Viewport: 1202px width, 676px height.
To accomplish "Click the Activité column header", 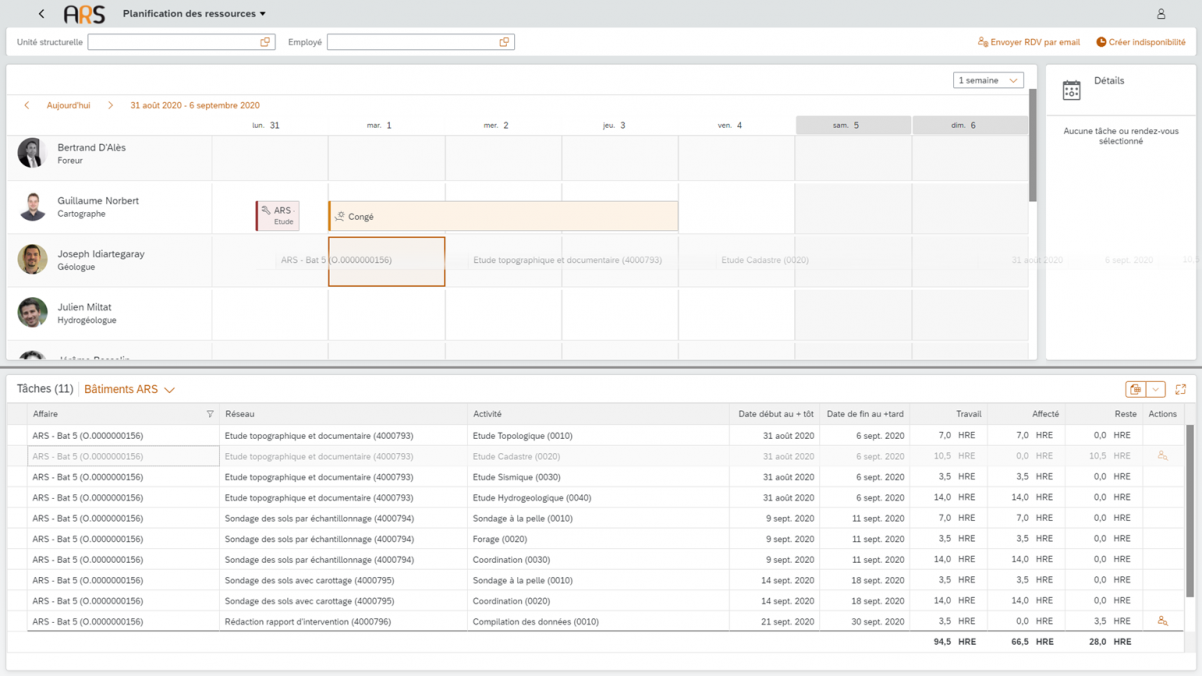I will coord(487,414).
